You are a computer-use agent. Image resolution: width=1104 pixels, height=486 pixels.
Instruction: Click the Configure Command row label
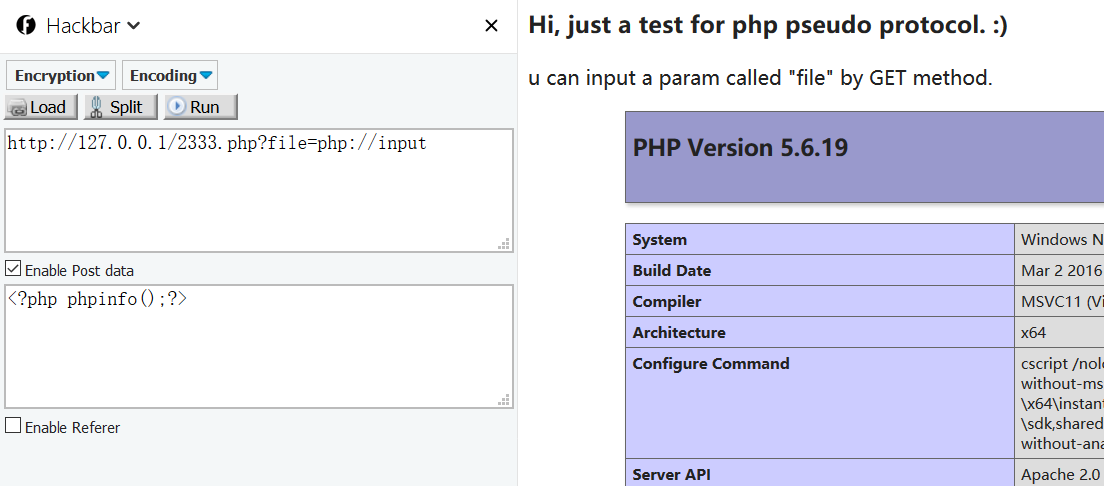coord(711,363)
